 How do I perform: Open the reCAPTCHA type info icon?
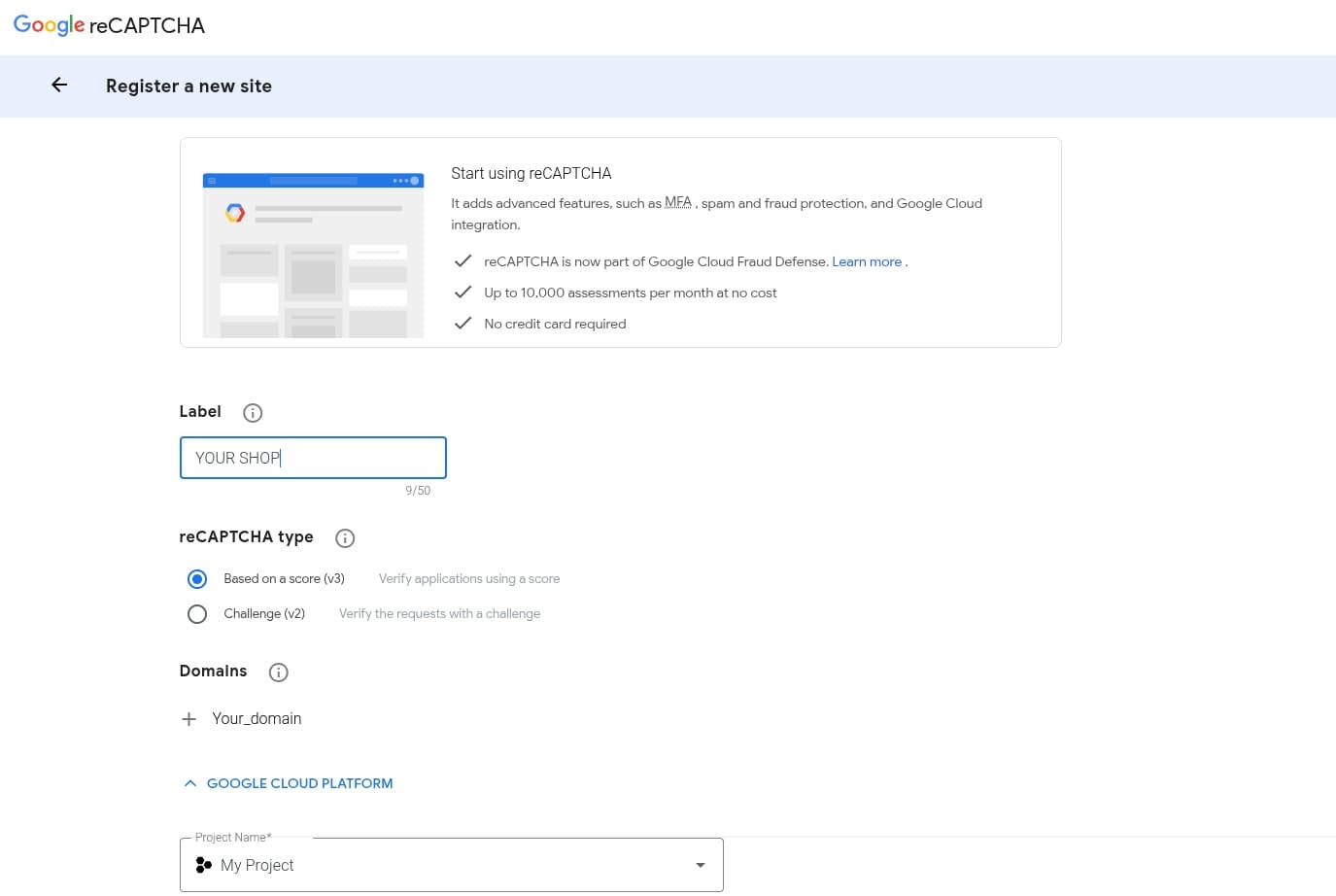(x=345, y=538)
